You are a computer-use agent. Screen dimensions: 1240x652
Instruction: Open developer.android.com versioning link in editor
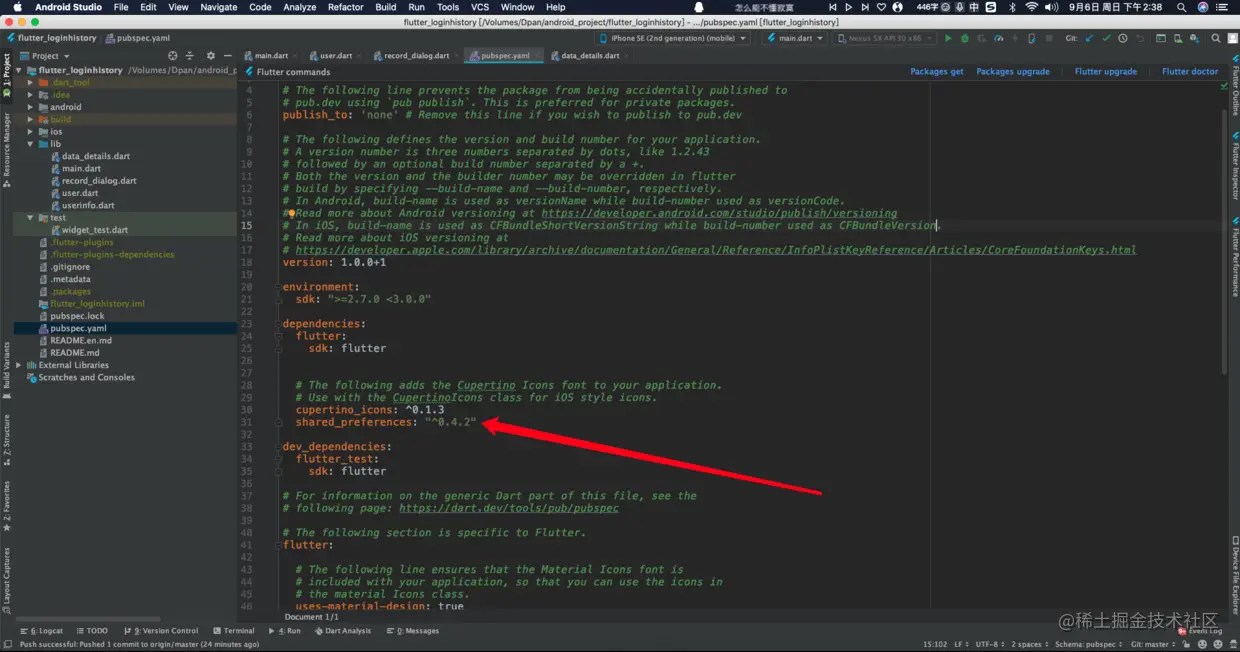[719, 213]
